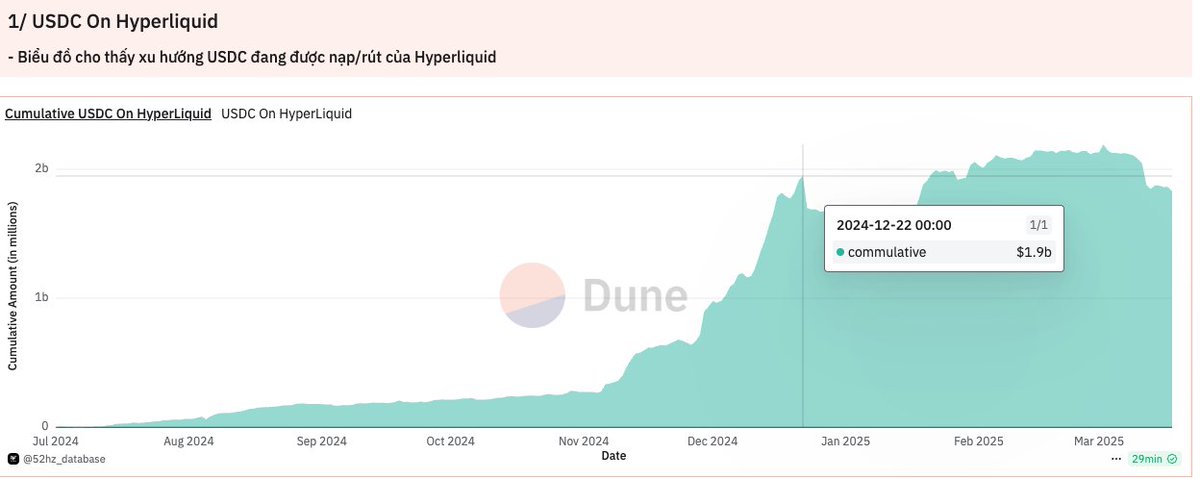The width and height of the screenshot is (1200, 479).
Task: Click the USDC On HyperLiquid subtitle
Action: (x=286, y=114)
